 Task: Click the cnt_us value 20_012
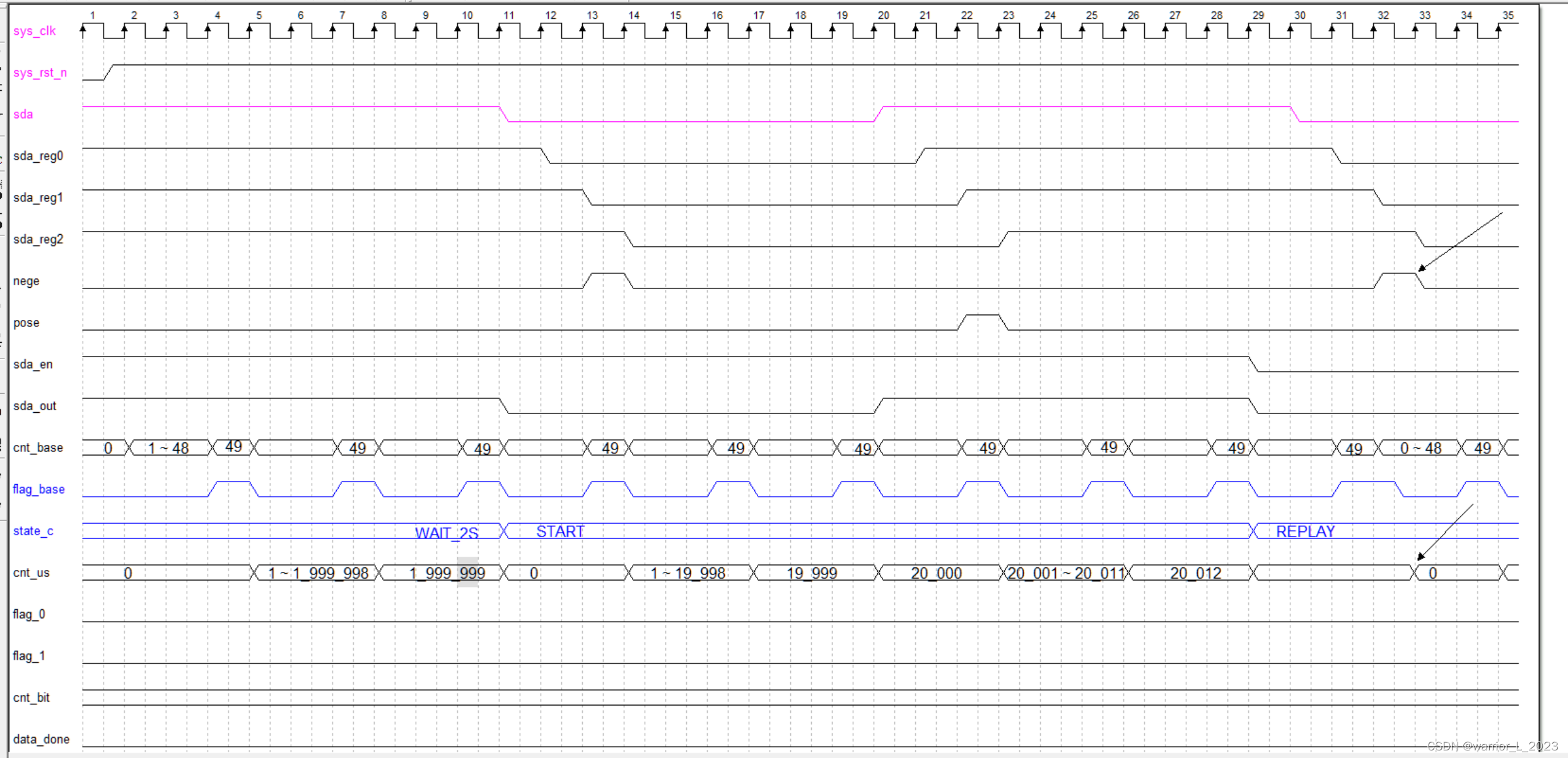[1195, 573]
